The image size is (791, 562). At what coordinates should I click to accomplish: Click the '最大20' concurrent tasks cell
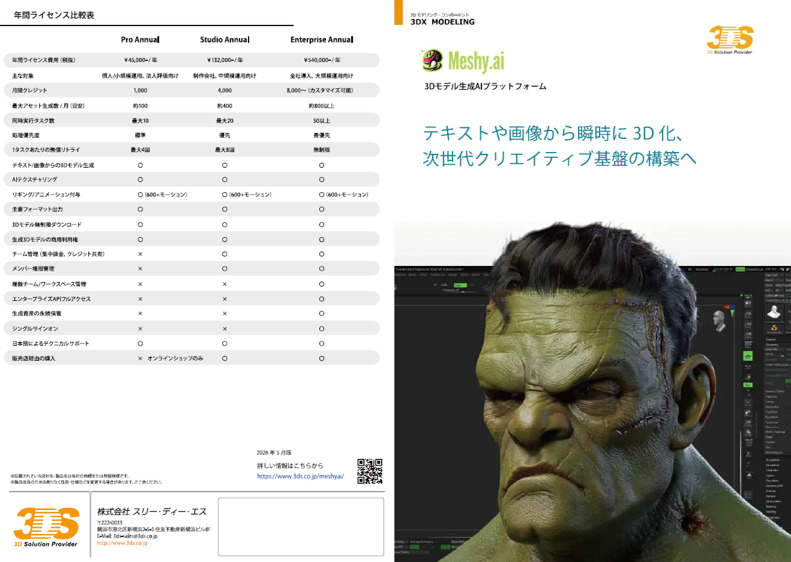point(224,121)
